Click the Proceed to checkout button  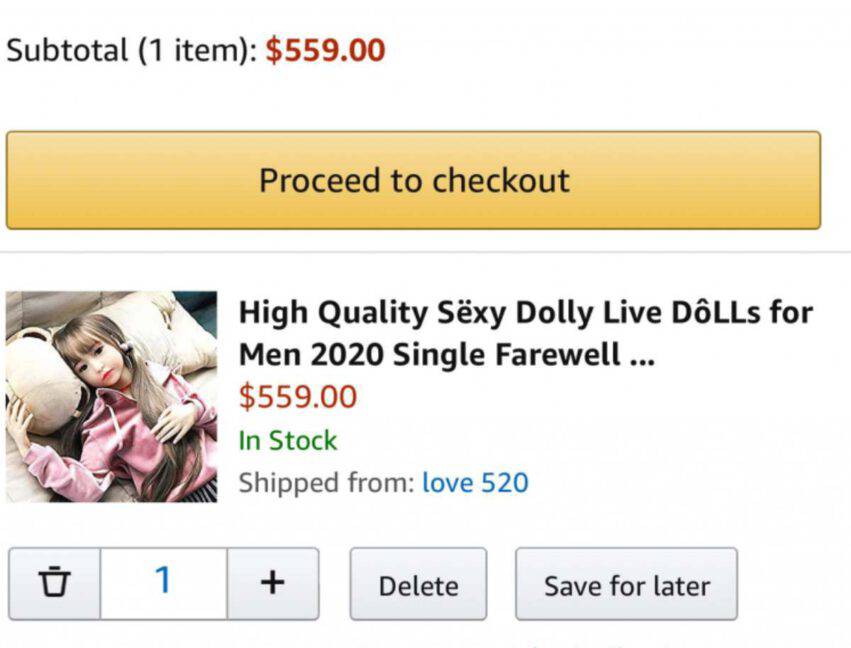tap(413, 180)
